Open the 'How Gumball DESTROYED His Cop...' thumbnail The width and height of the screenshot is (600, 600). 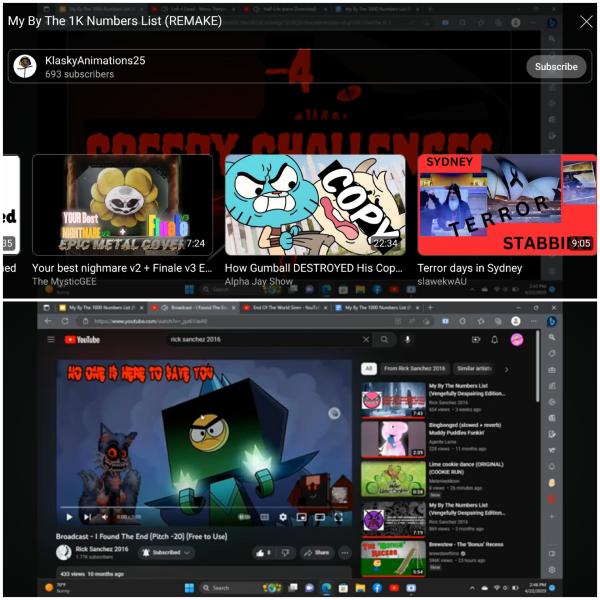[x=315, y=205]
